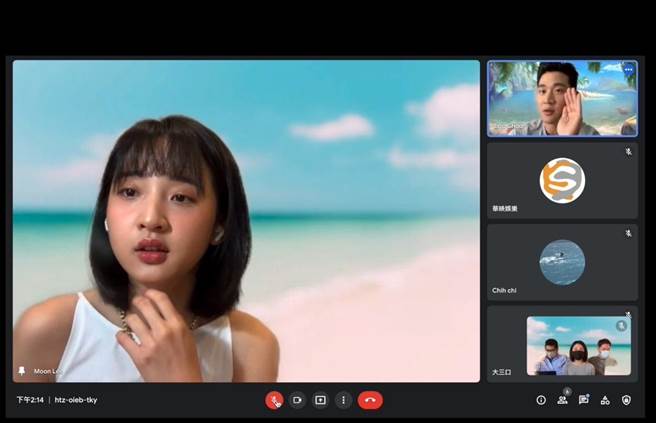Click the Moon name label on main video
This screenshot has height=423, width=656.
(x=47, y=371)
